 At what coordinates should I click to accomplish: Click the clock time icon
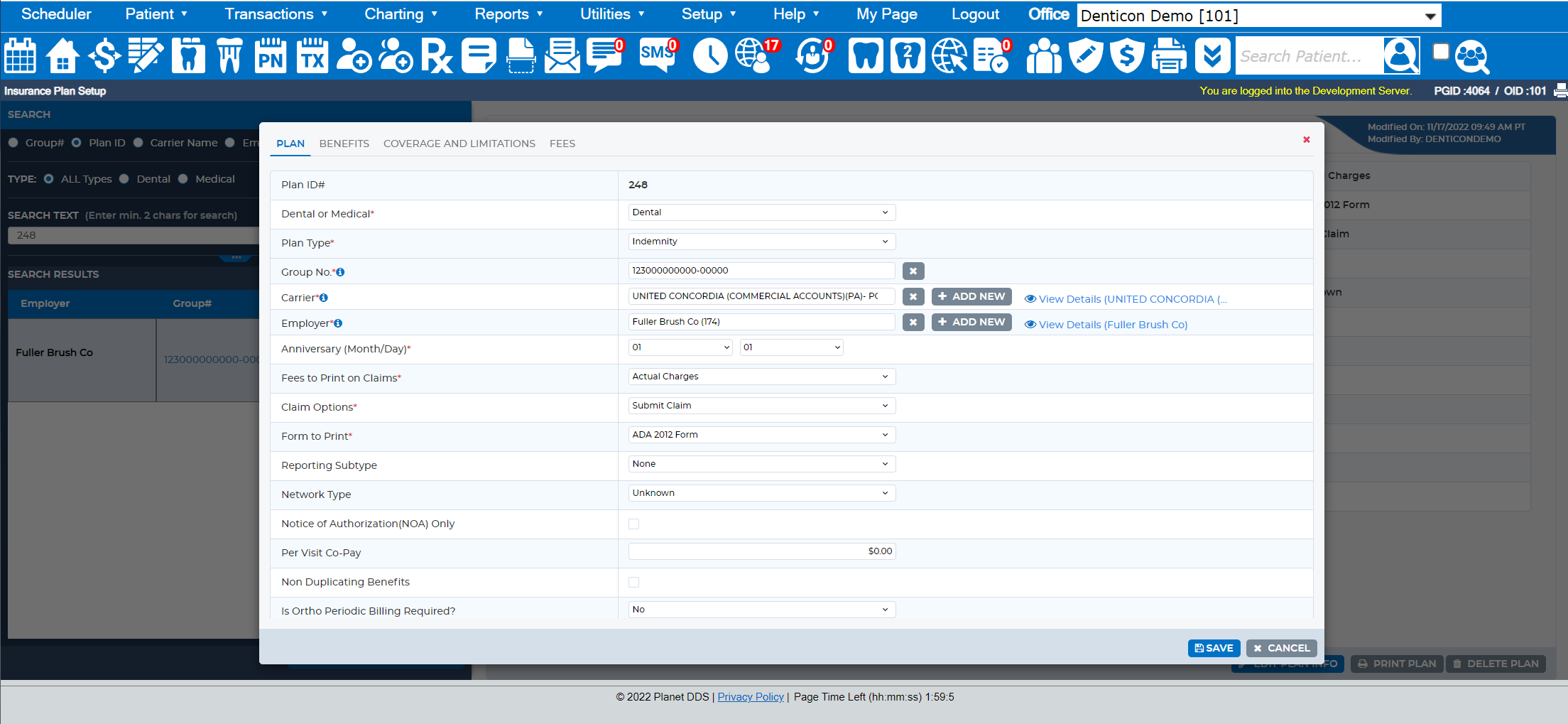coord(709,56)
